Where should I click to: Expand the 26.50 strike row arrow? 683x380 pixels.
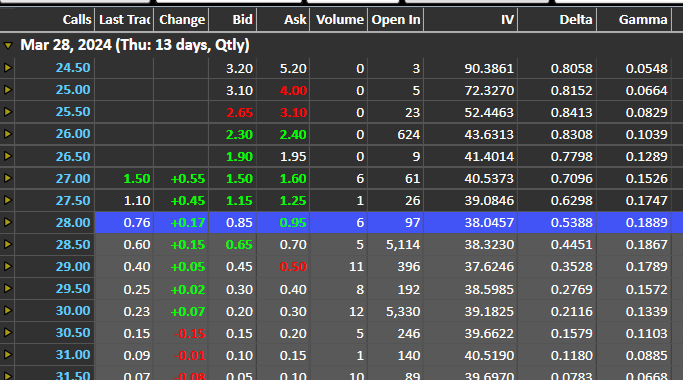coord(7,156)
